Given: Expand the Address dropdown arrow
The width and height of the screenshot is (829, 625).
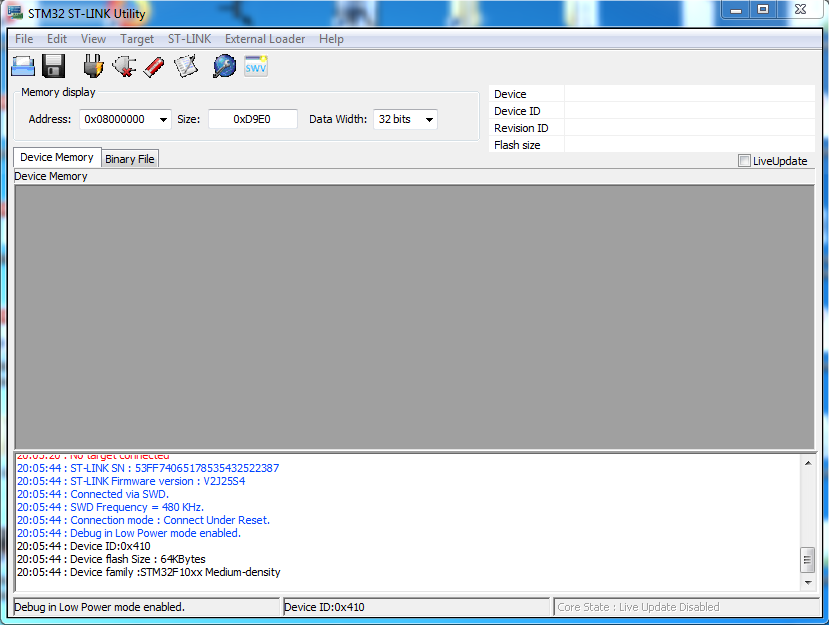Looking at the screenshot, I should point(163,120).
